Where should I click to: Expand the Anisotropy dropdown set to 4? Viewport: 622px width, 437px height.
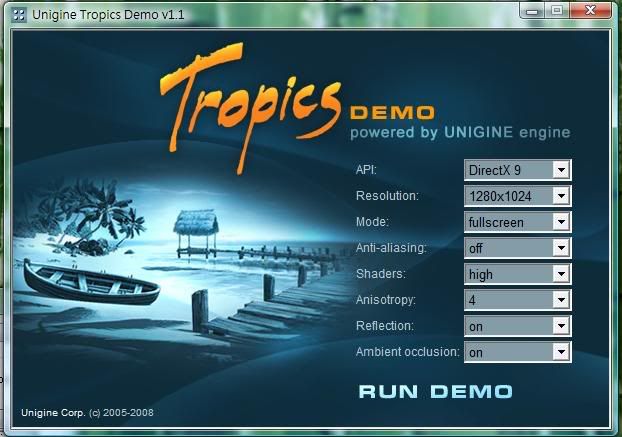517,300
